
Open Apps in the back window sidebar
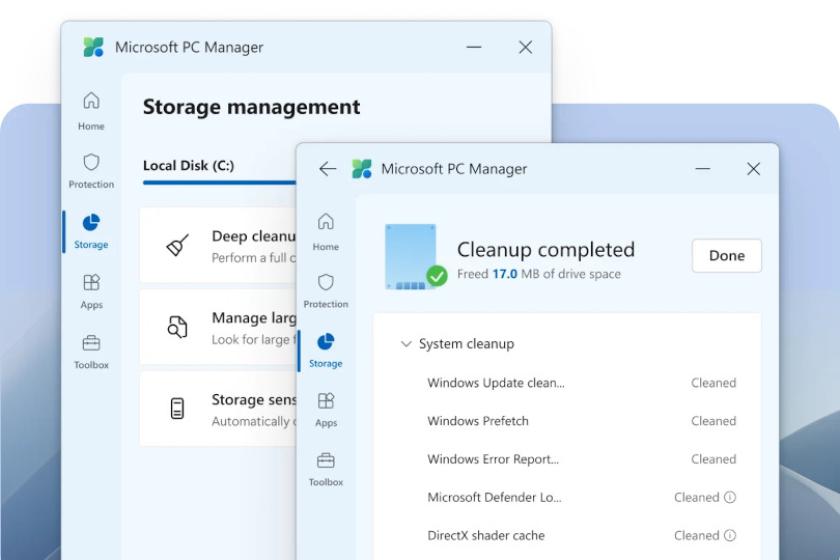point(91,292)
